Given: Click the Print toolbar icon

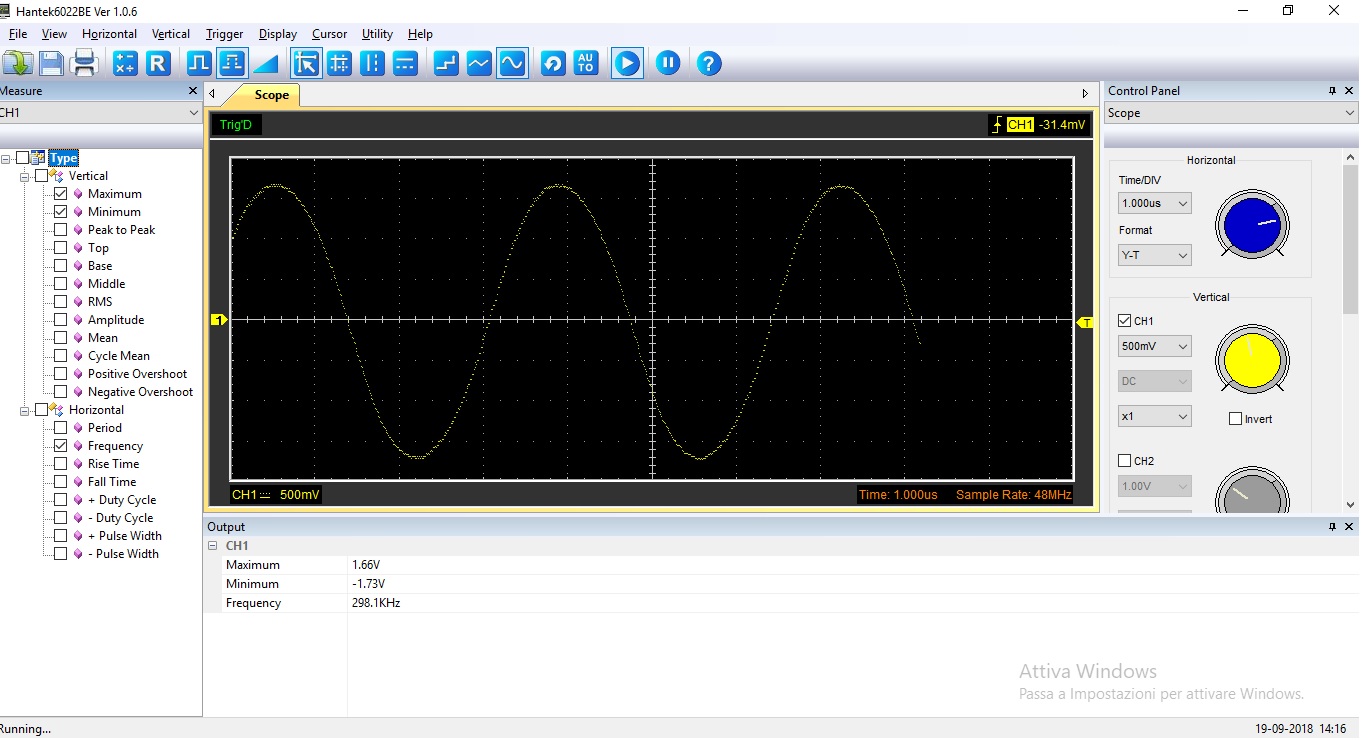Looking at the screenshot, I should (85, 64).
